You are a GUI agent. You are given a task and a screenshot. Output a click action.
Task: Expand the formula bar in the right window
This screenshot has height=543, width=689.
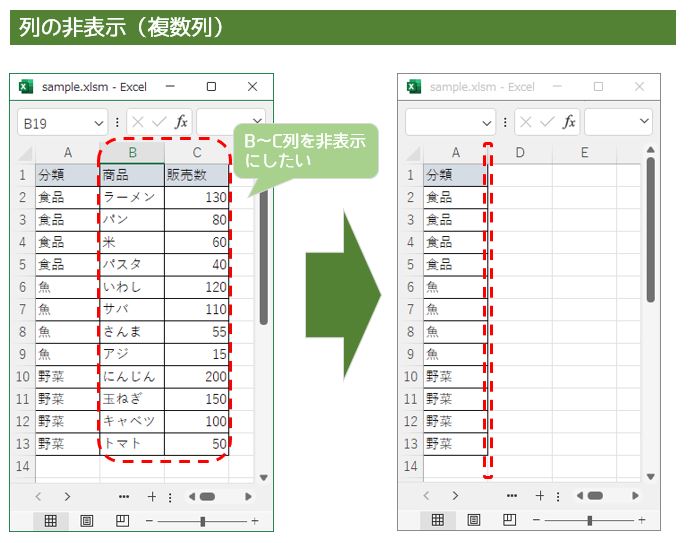tap(644, 121)
